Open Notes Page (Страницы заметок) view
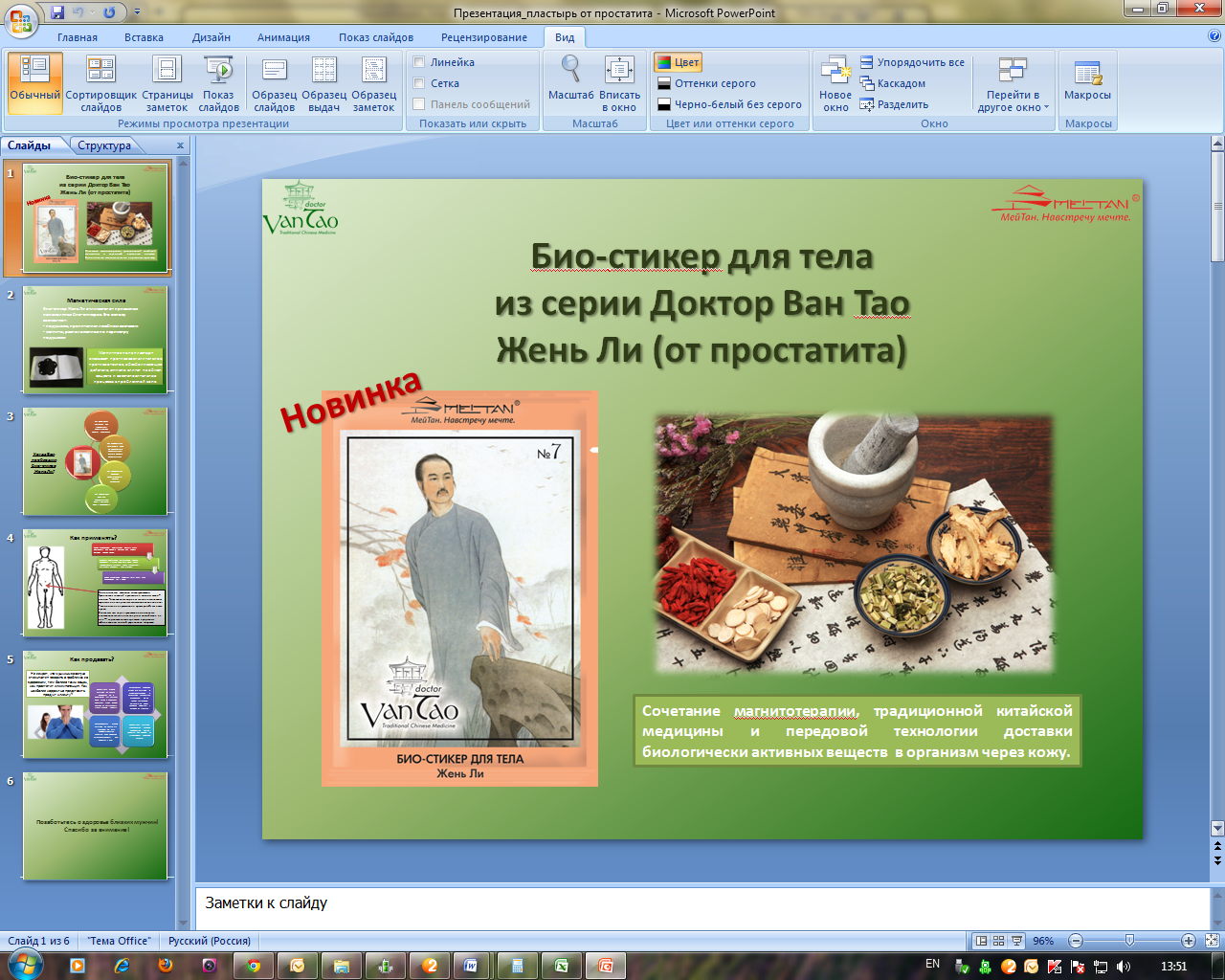The image size is (1225, 980). click(167, 83)
